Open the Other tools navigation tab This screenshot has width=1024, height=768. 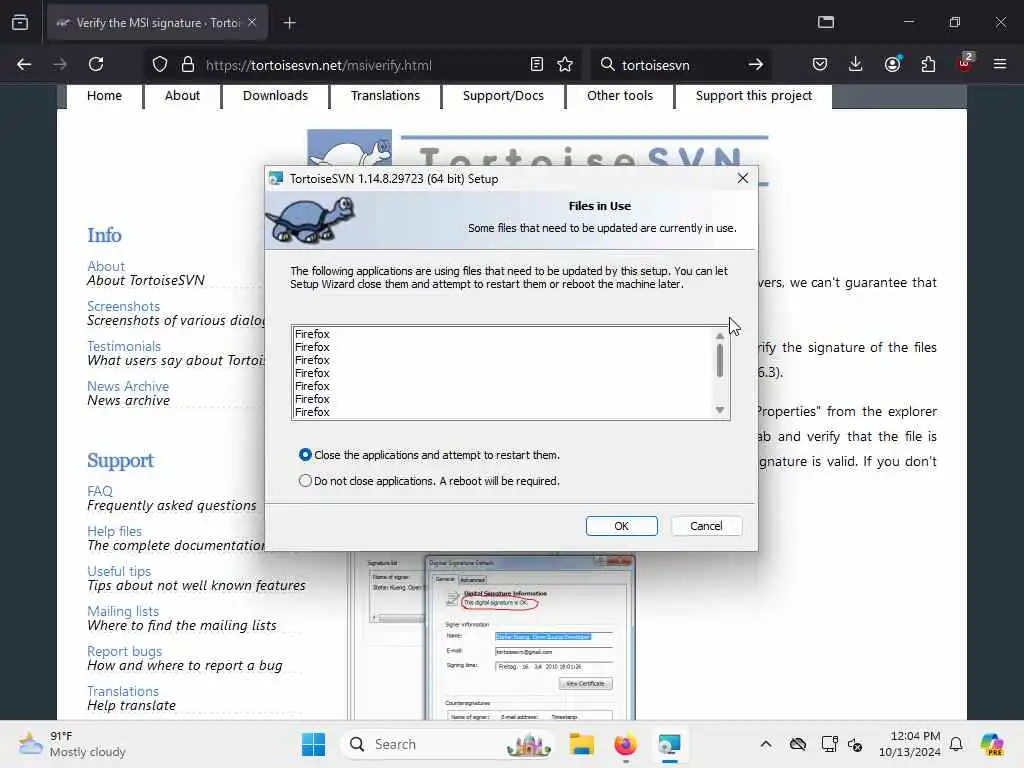620,95
